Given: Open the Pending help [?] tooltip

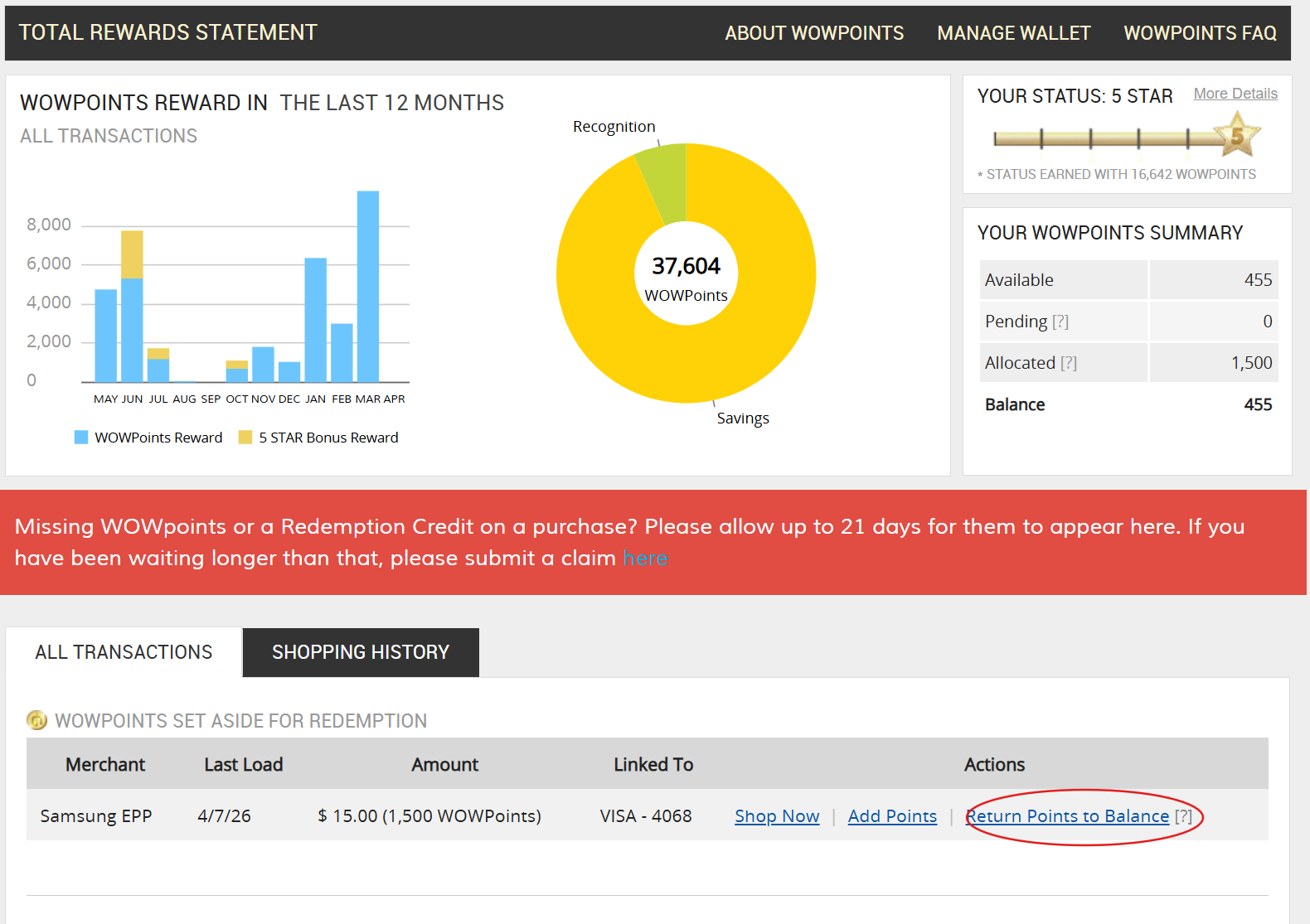Looking at the screenshot, I should [1060, 322].
